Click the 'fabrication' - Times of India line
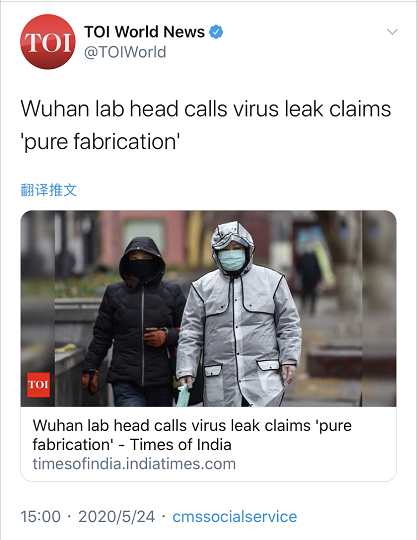The image size is (417, 540). pyautogui.click(x=132, y=445)
